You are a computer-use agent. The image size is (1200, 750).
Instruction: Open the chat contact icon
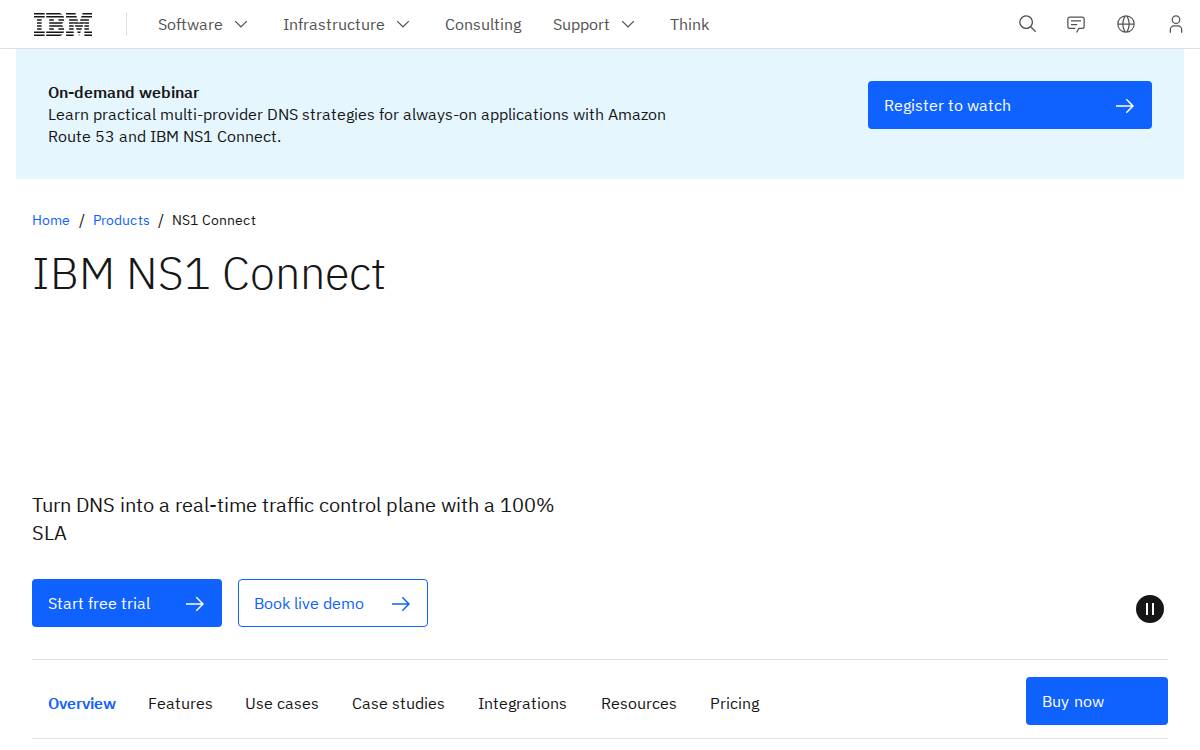(x=1076, y=24)
